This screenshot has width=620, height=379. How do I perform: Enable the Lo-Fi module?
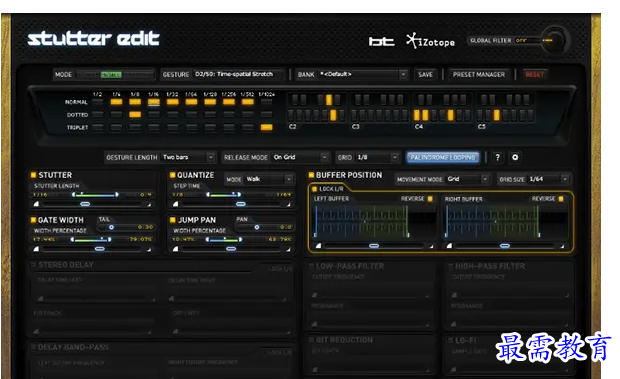[451, 340]
